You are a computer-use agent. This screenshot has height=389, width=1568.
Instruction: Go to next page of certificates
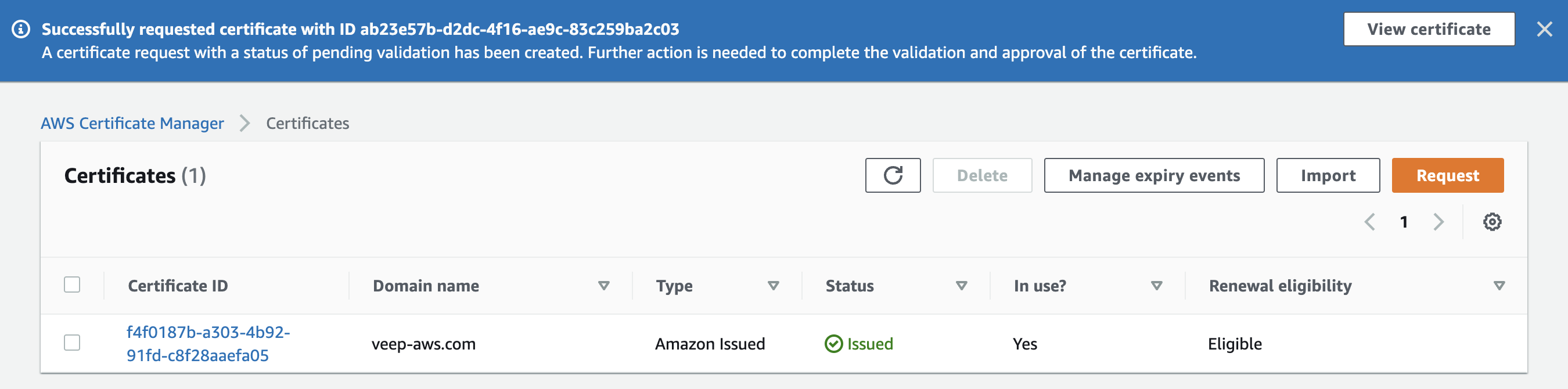coord(1438,222)
